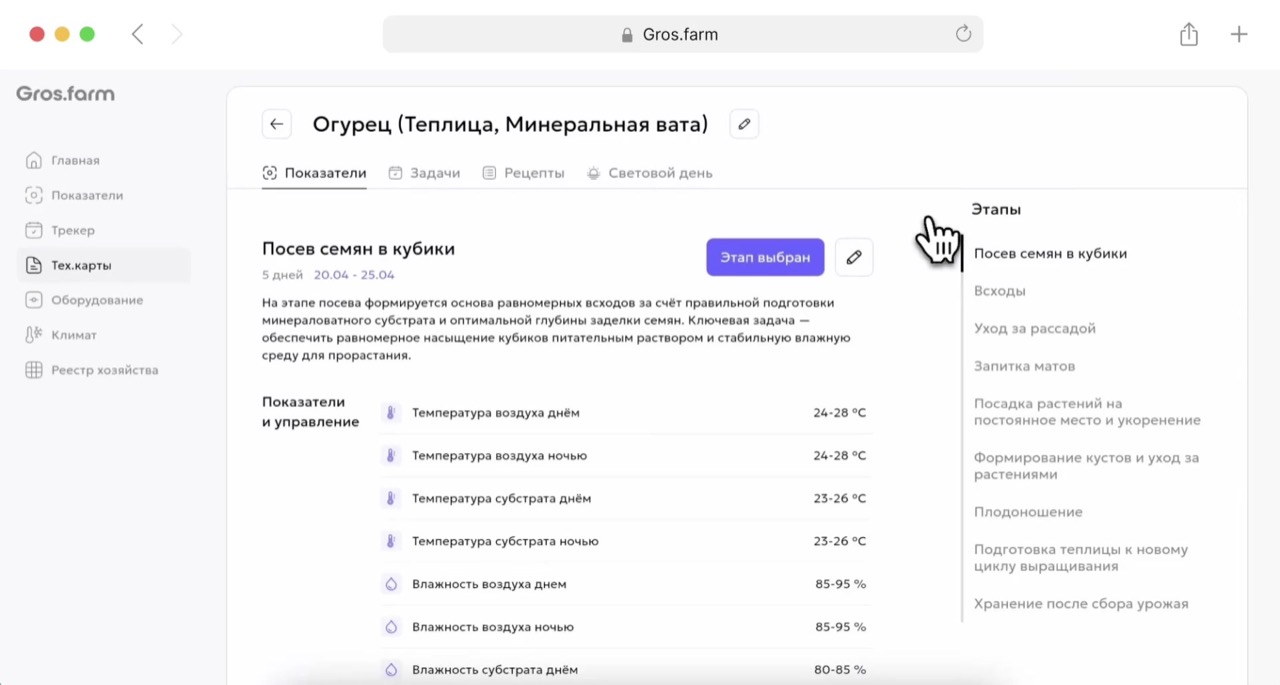
Task: Click browser forward arrow
Action: 177,34
